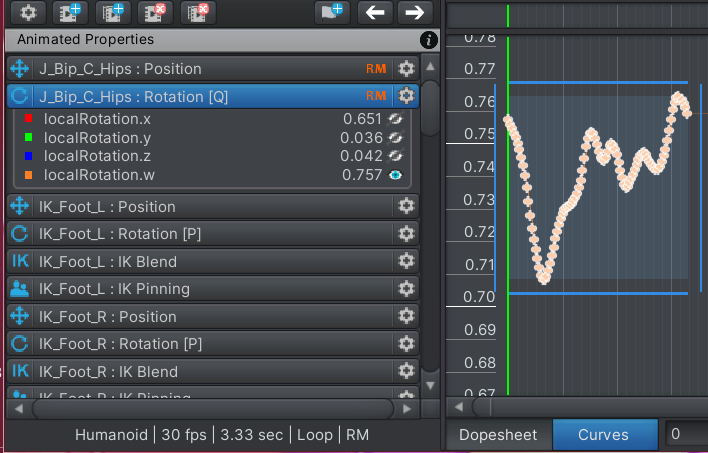Screen dimensions: 708x453
Task: Select IK_Foot_L : Rotation [P] property row
Action: click(213, 234)
